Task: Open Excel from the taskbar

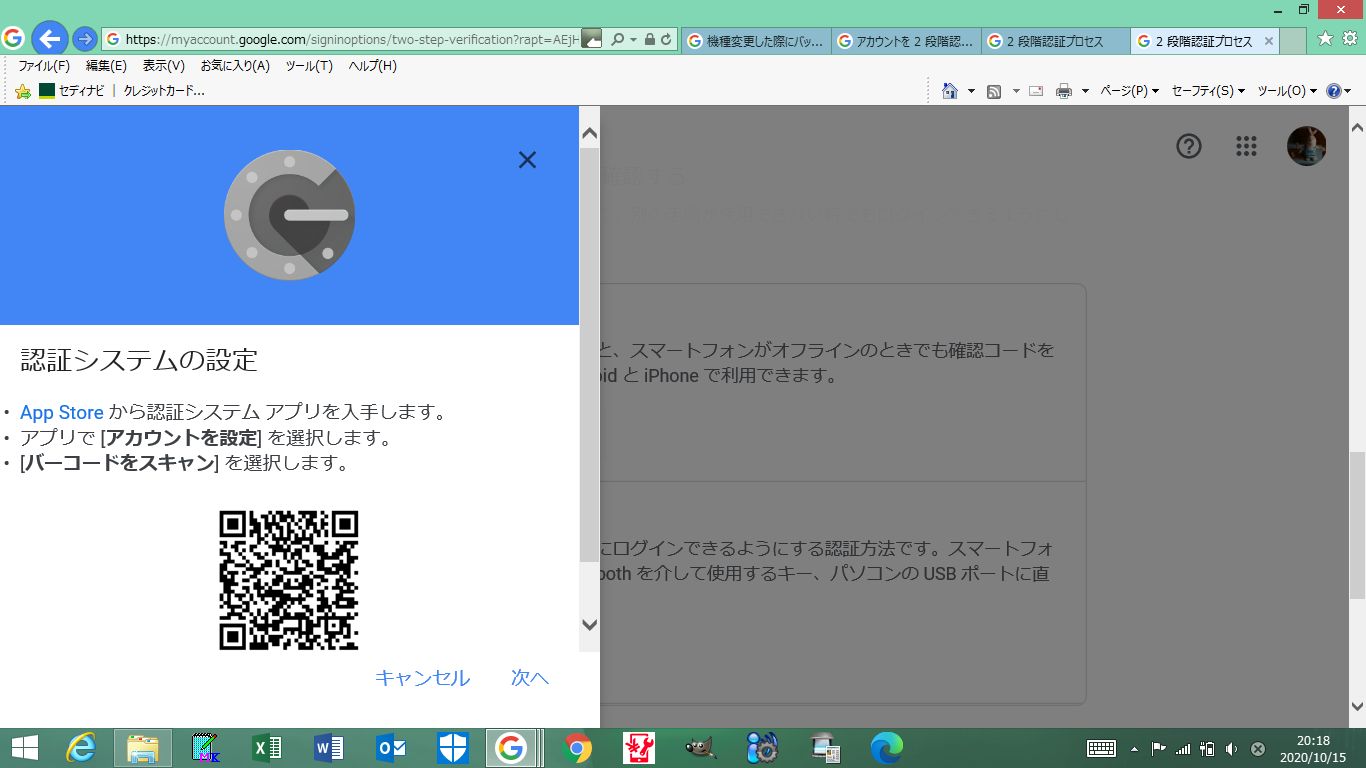Action: [x=267, y=748]
